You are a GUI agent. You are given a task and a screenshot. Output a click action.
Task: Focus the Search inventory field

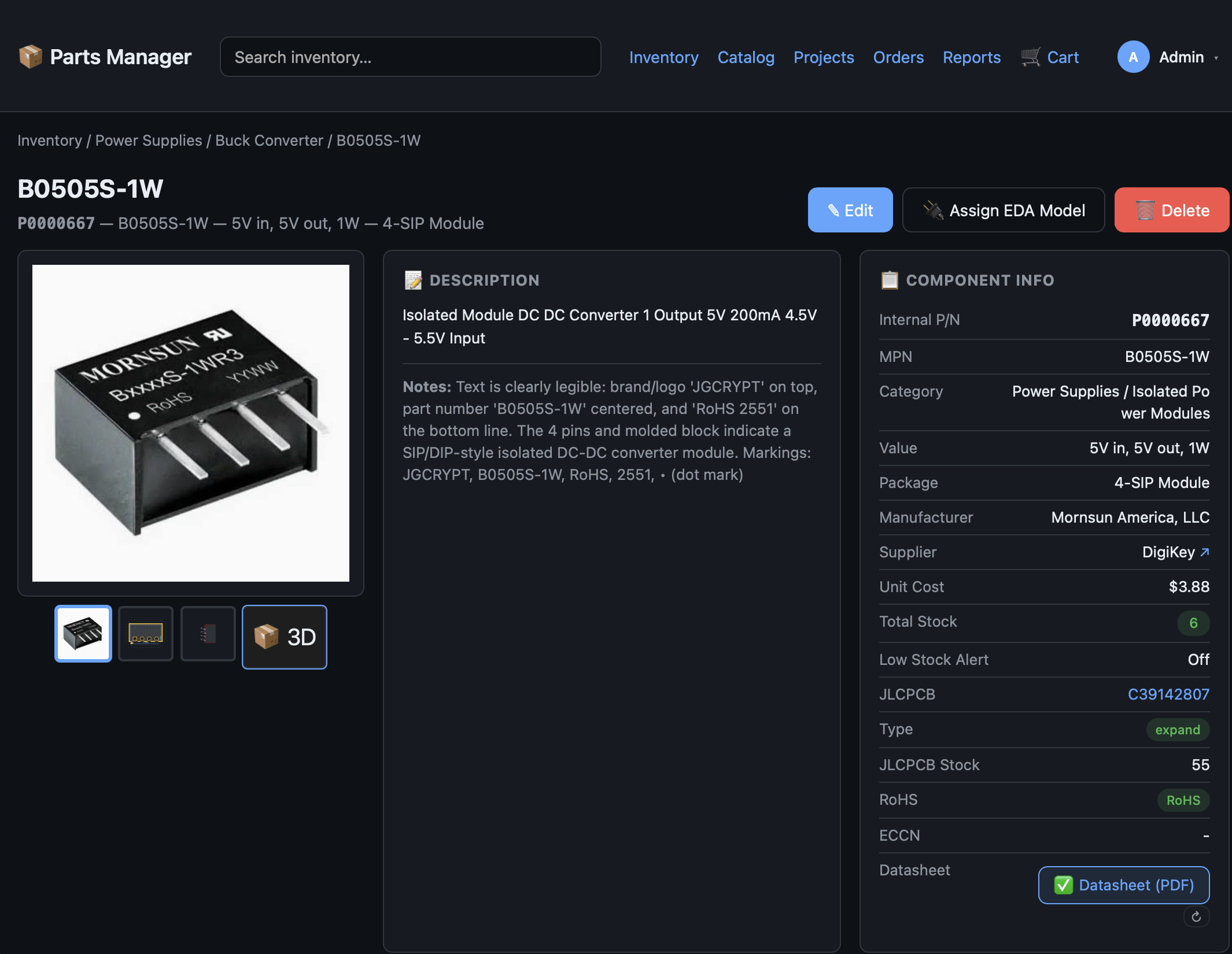coord(410,57)
